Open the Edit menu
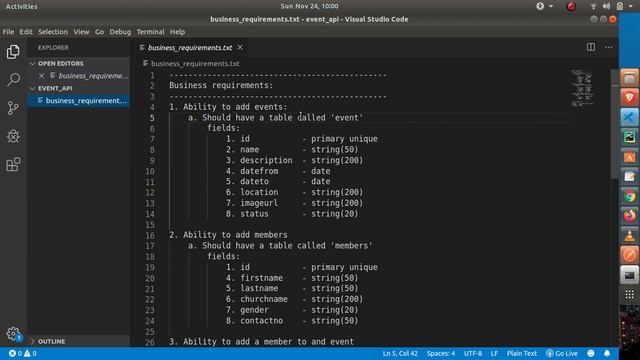The height and width of the screenshot is (360, 640). point(26,32)
